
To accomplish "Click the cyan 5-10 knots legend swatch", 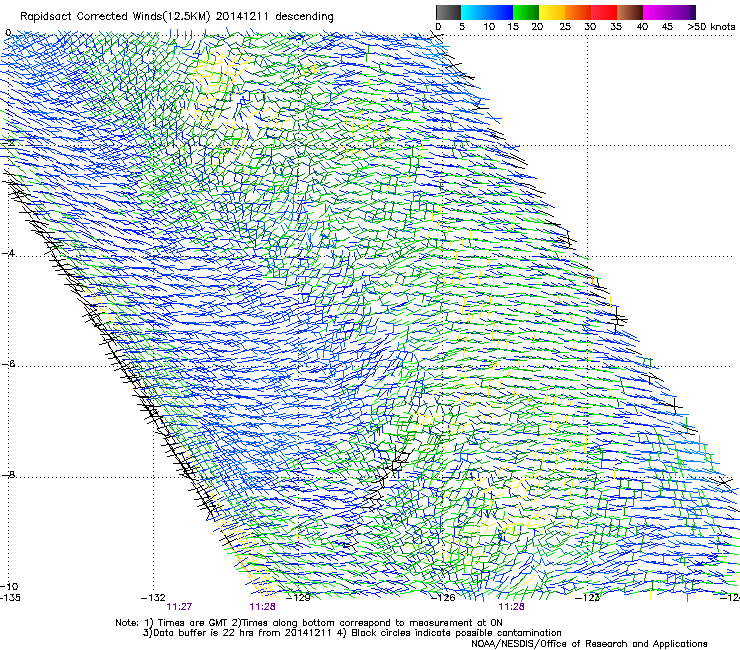I will pyautogui.click(x=474, y=12).
